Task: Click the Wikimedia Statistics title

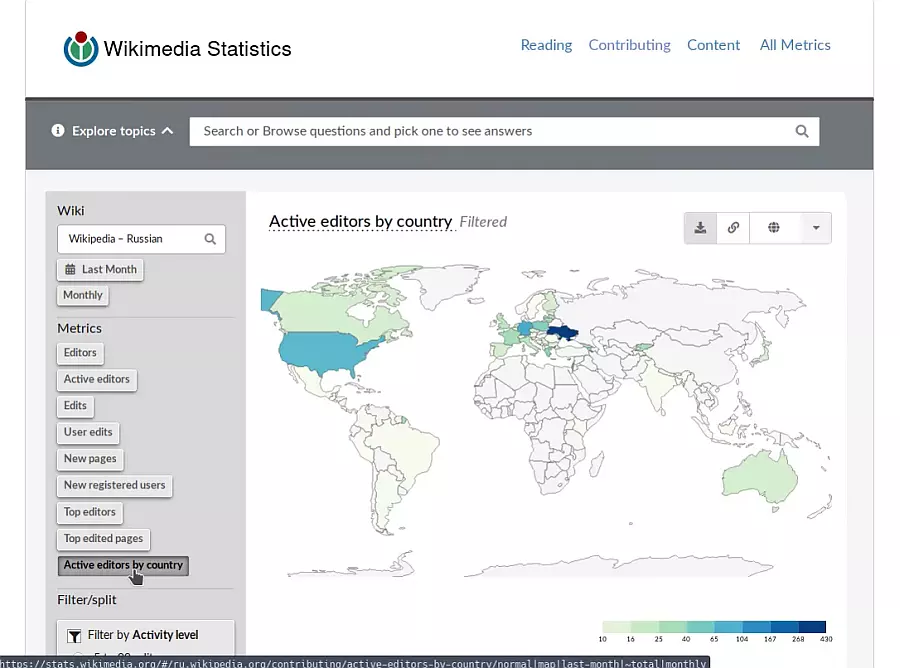Action: (x=197, y=49)
